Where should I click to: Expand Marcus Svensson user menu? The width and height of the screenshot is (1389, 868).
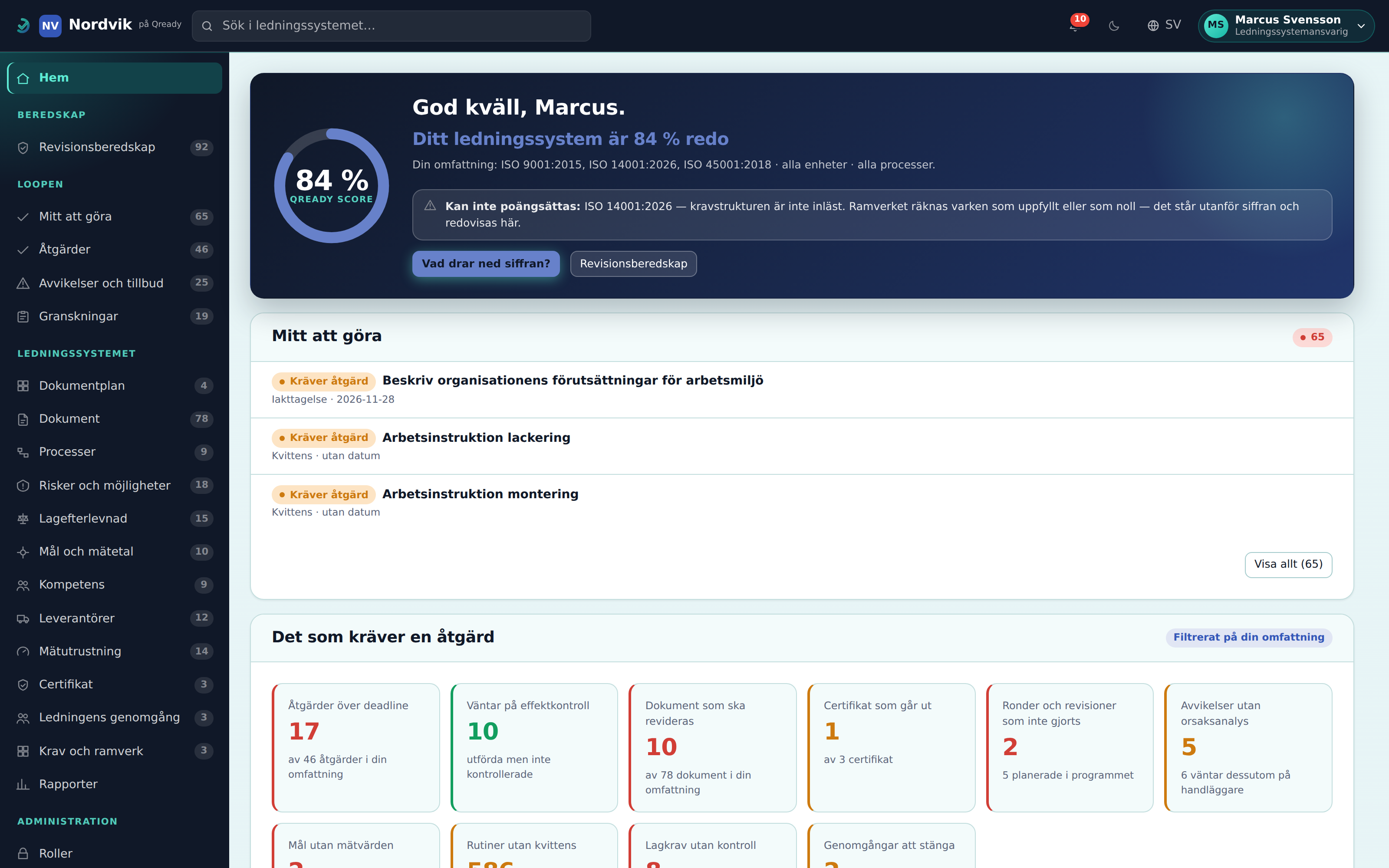[1286, 26]
